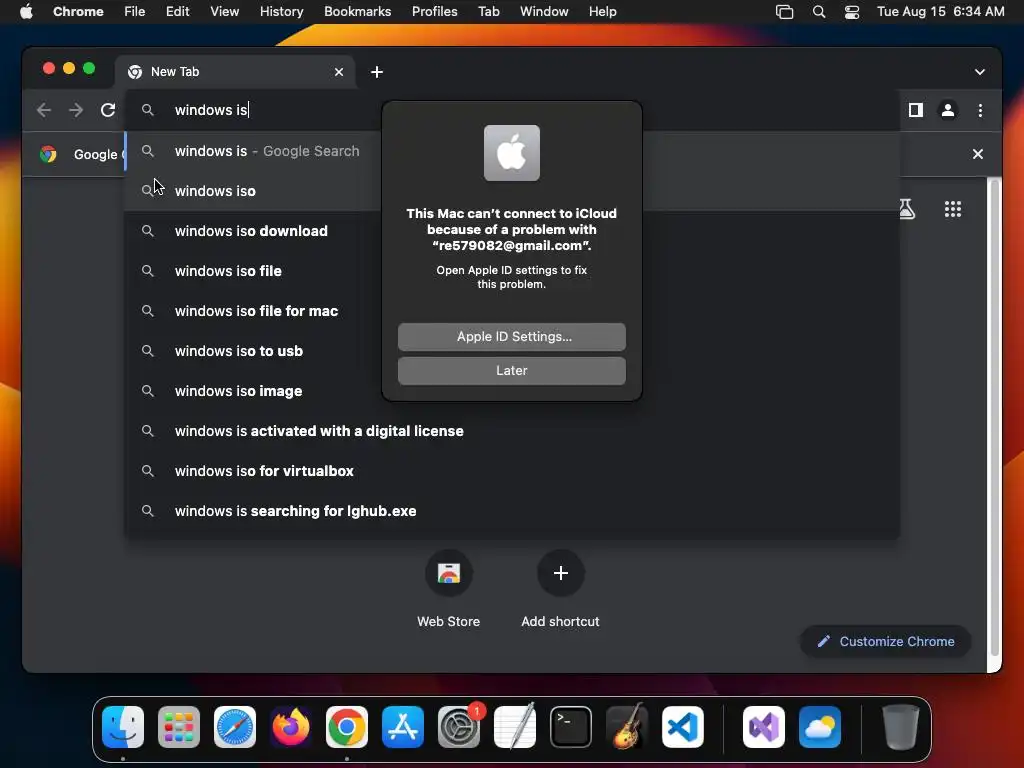This screenshot has height=768, width=1024.
Task: Open the Chrome three-dot menu
Action: (x=980, y=110)
